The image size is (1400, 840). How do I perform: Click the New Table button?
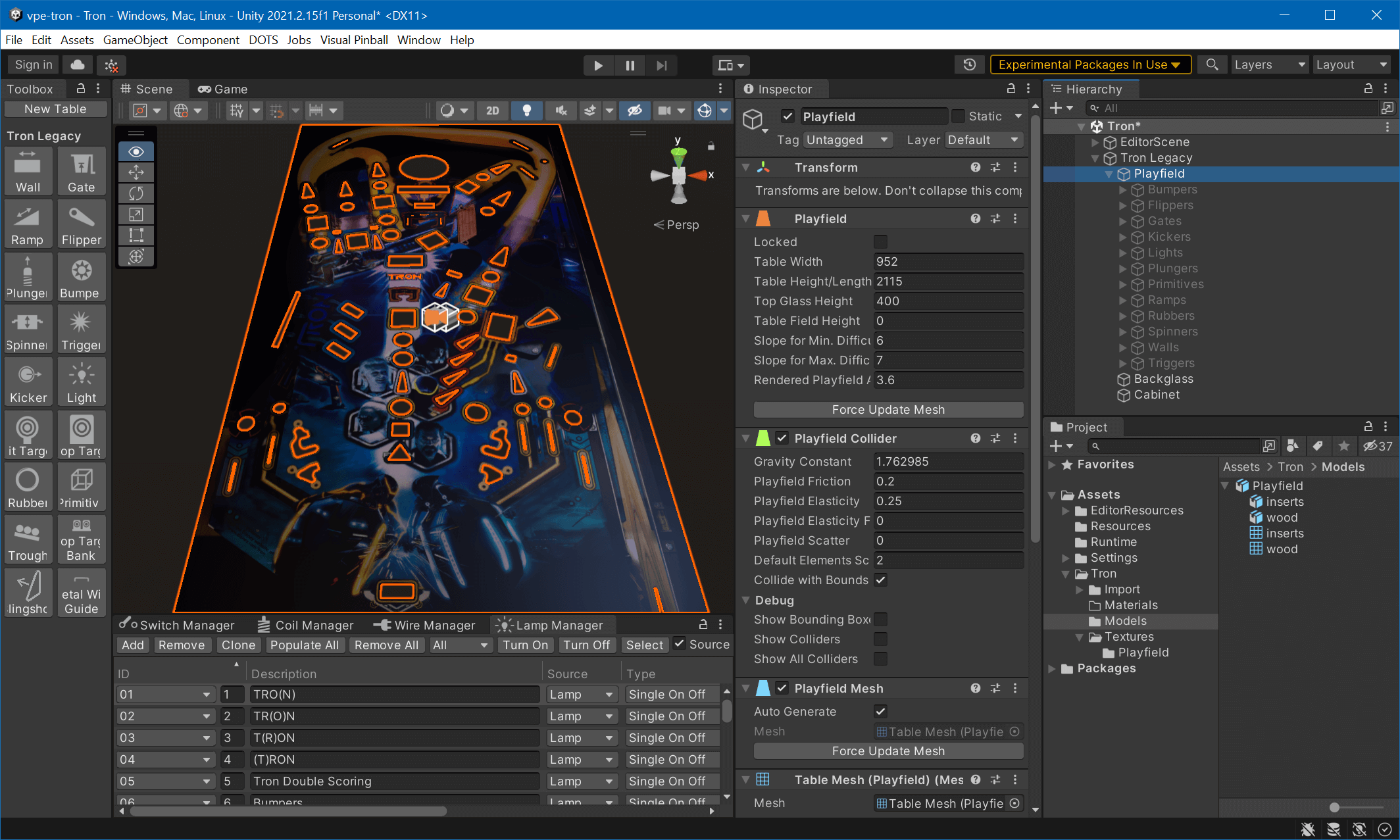[x=55, y=109]
